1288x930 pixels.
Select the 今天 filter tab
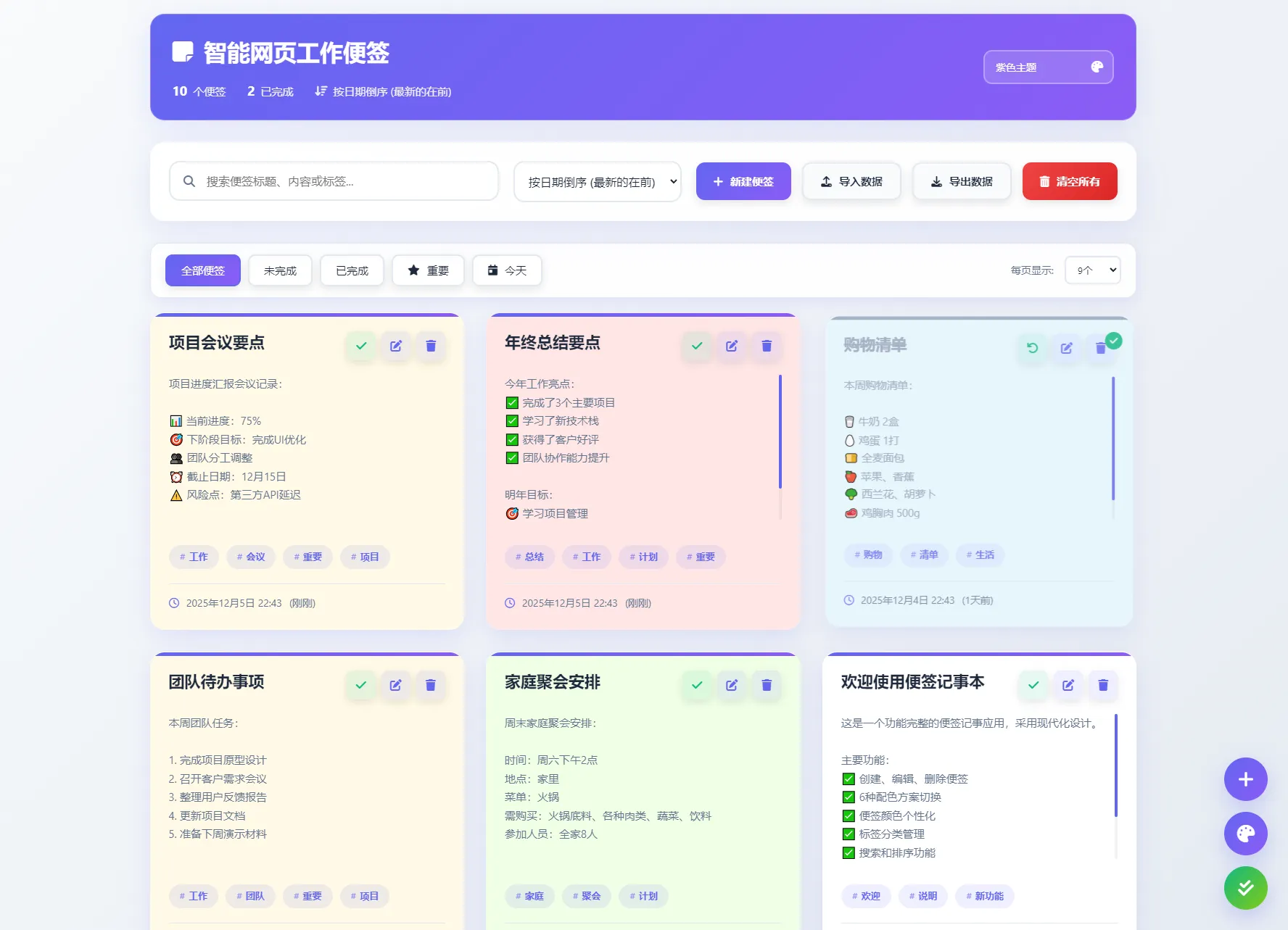[x=507, y=270]
